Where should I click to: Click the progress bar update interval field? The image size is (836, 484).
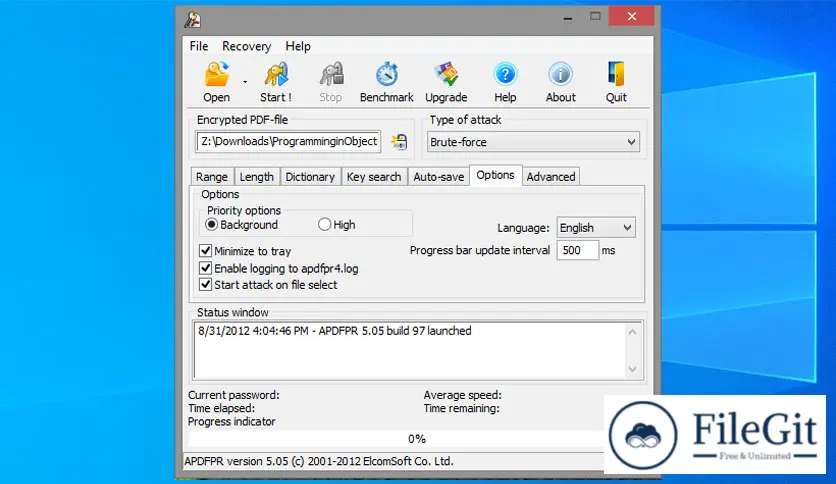pyautogui.click(x=577, y=250)
